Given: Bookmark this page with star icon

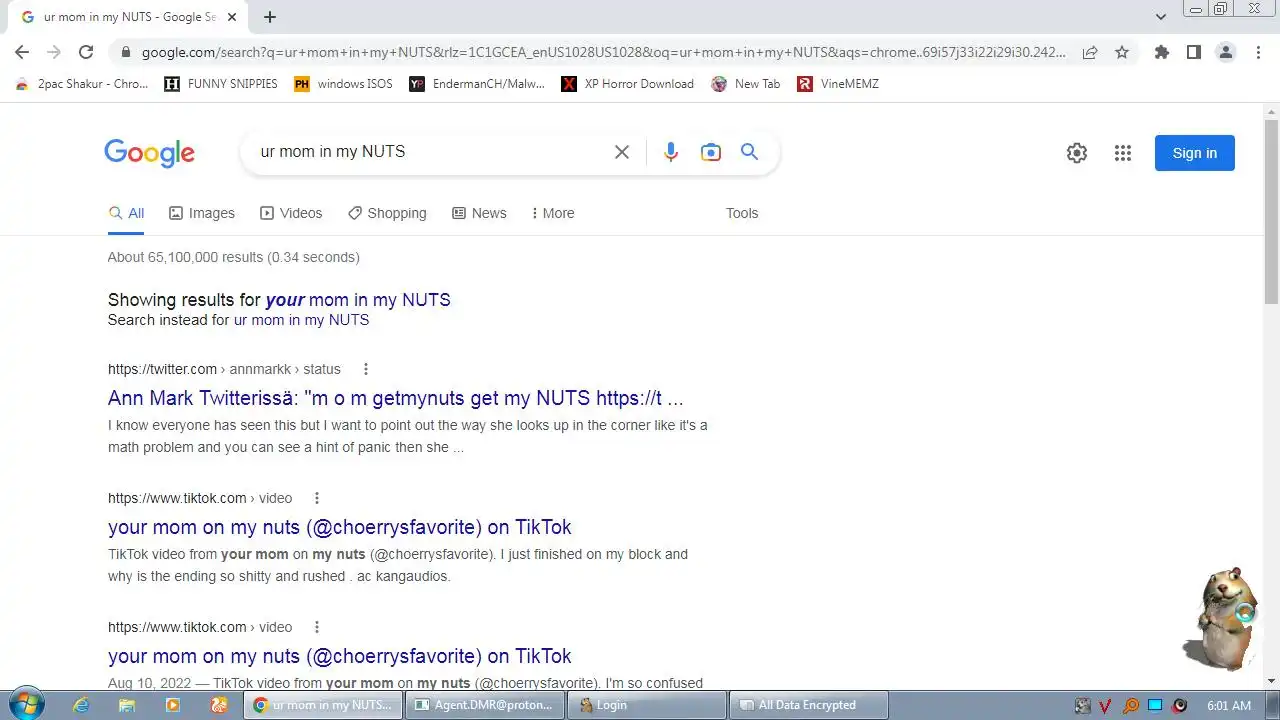Looking at the screenshot, I should point(1122,52).
